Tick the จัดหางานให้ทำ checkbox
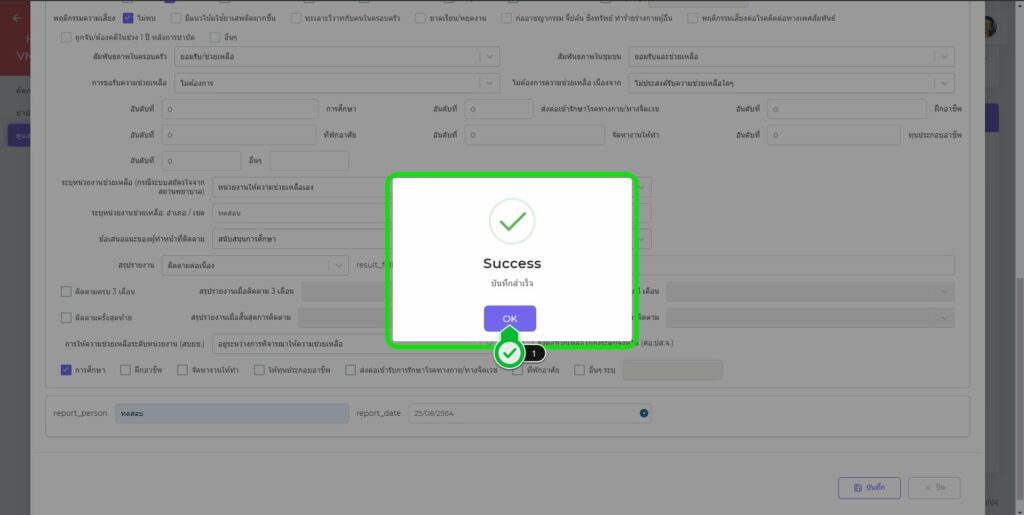 183,369
